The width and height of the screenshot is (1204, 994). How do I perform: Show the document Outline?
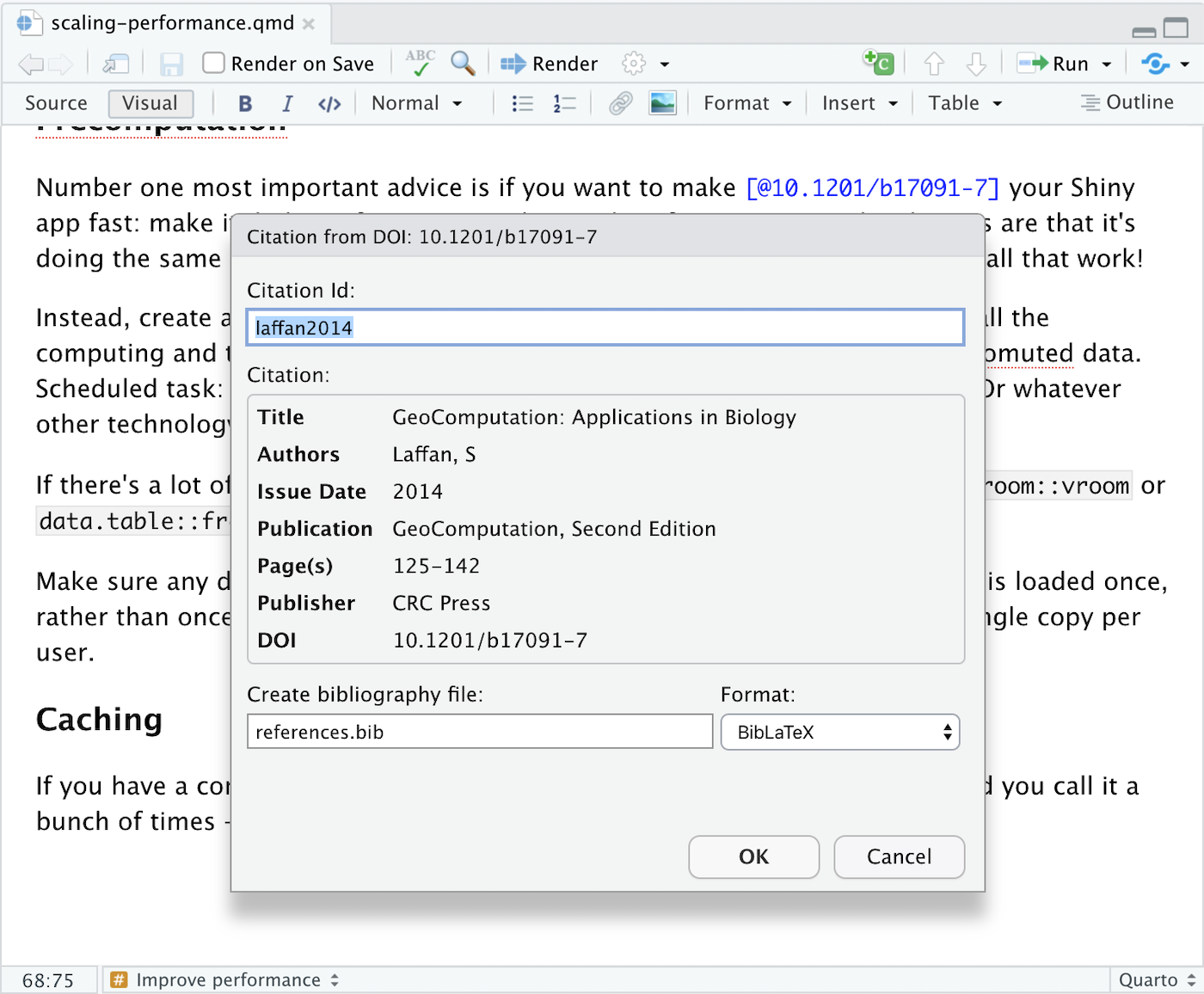(x=1127, y=102)
